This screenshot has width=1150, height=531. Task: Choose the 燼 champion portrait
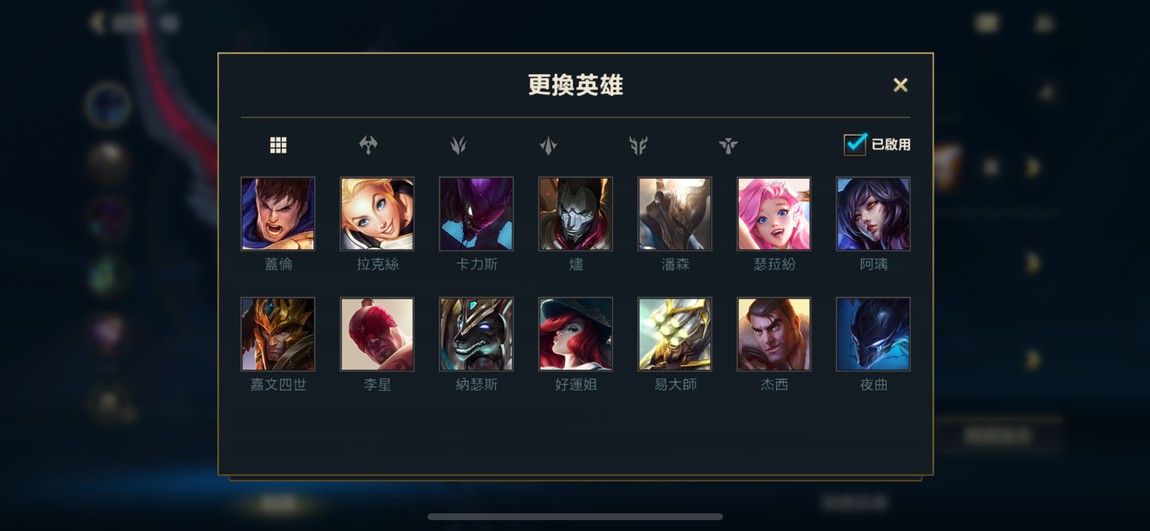(575, 213)
